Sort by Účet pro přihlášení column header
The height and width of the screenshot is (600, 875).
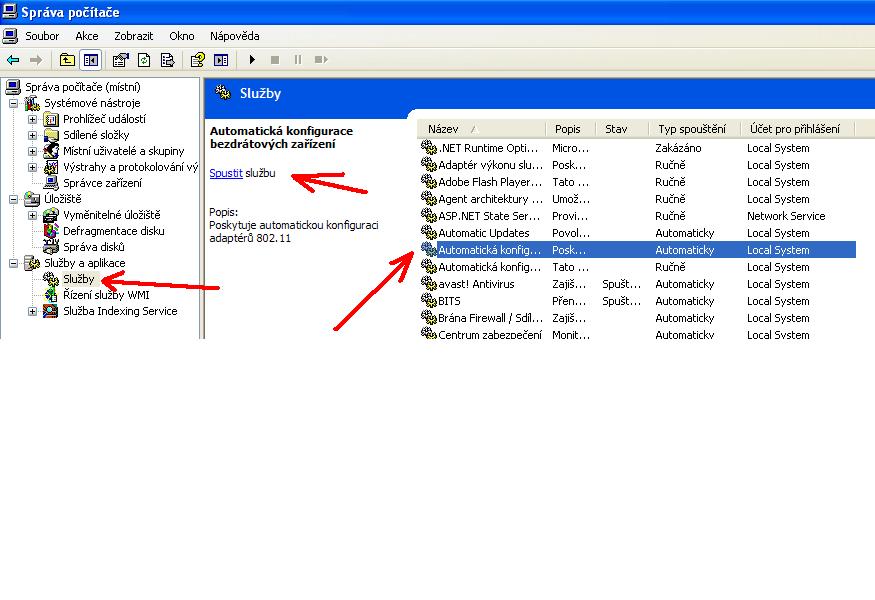798,129
